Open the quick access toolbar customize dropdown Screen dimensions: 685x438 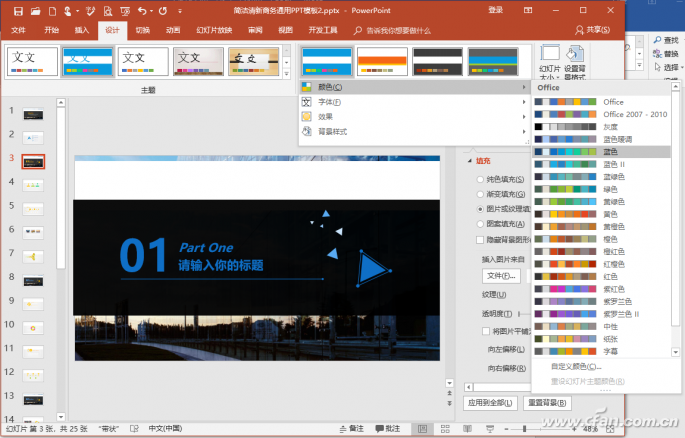pyautogui.click(x=180, y=11)
